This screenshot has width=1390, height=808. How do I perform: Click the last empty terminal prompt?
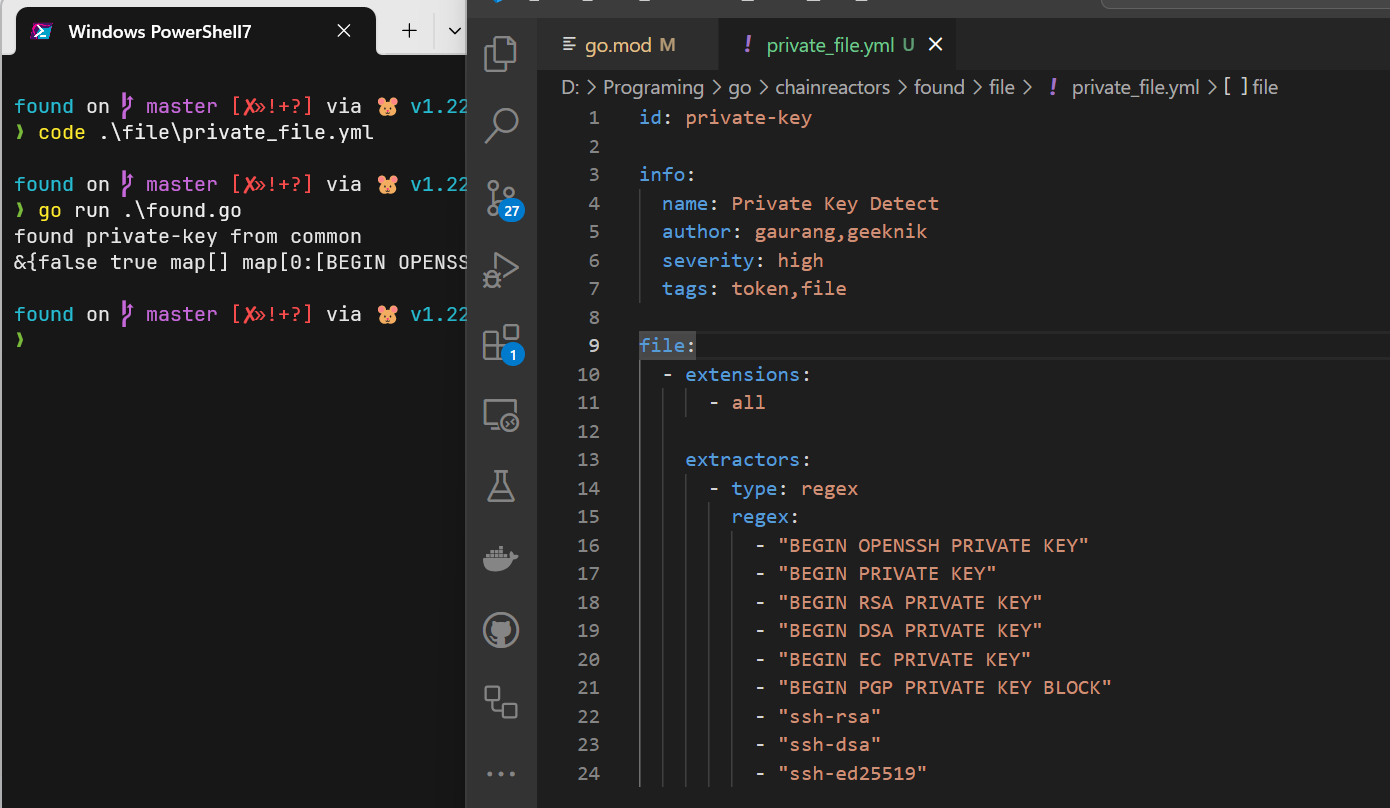click(x=19, y=340)
